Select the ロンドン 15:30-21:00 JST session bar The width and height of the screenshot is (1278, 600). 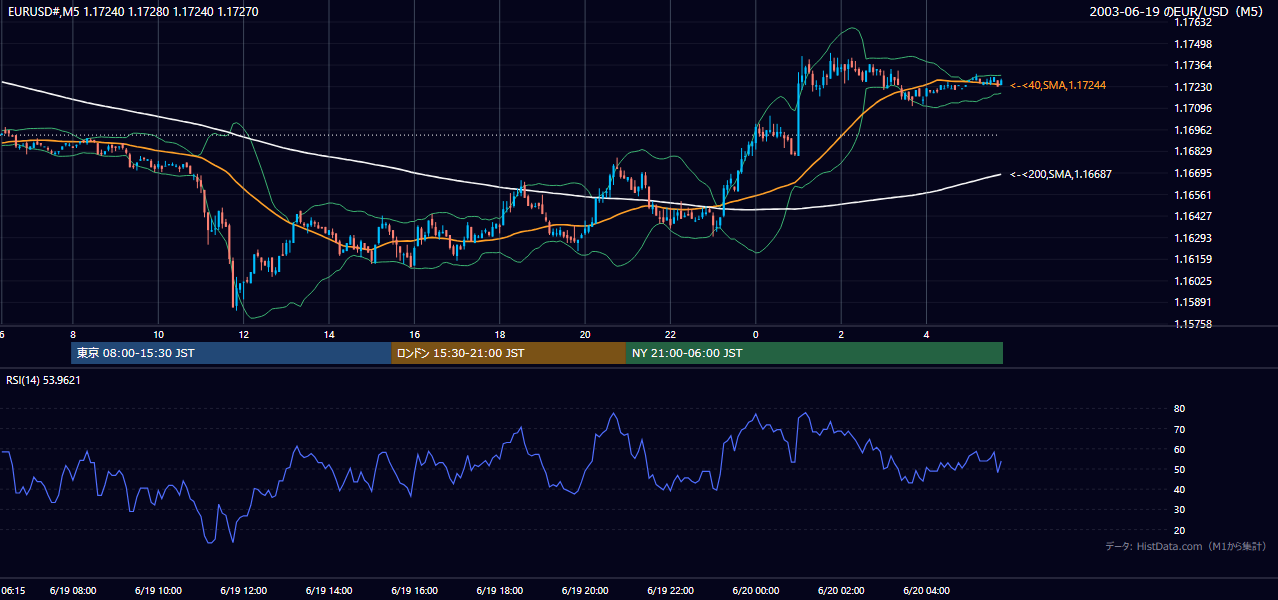click(x=508, y=353)
